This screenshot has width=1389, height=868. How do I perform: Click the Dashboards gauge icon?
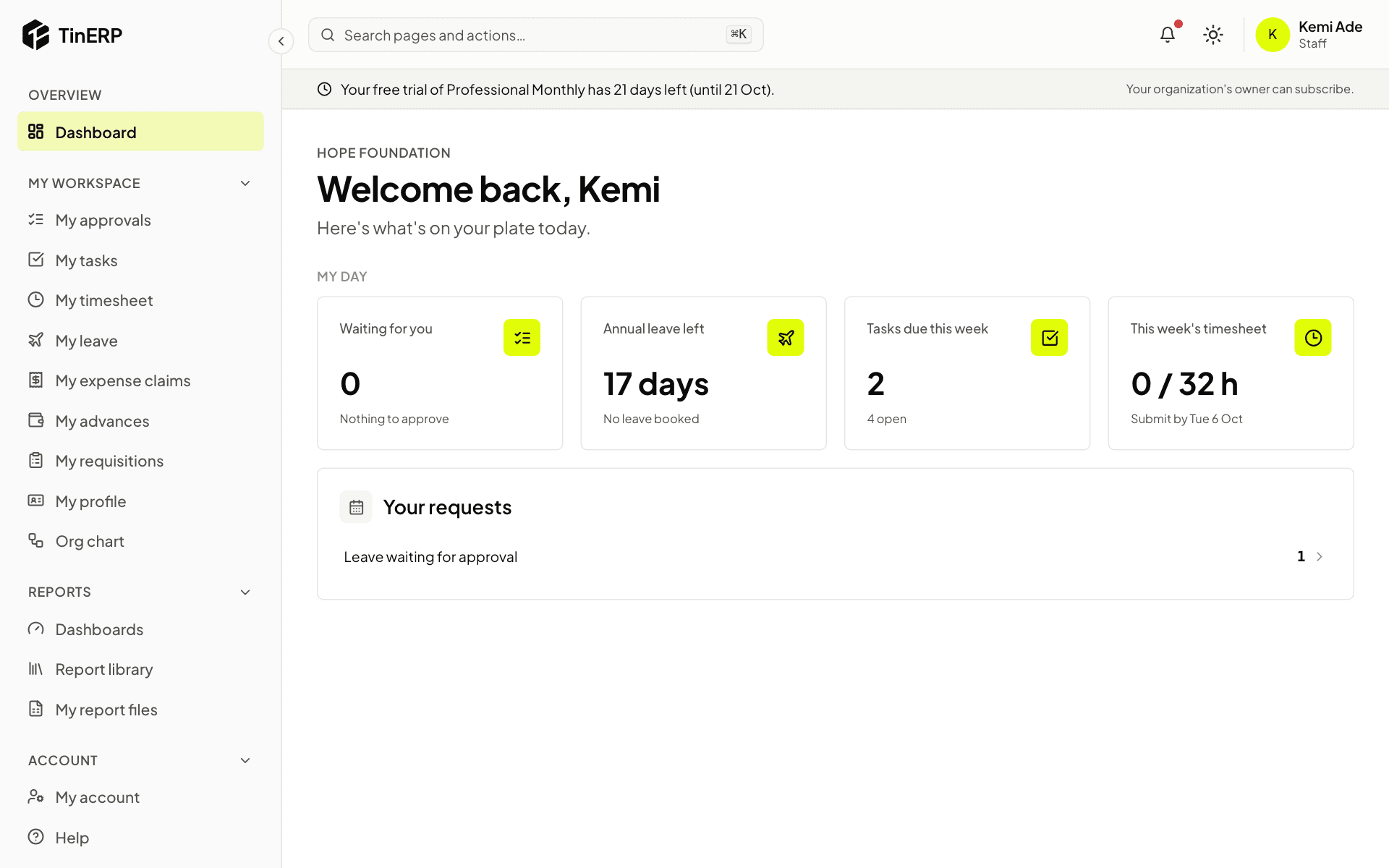35,629
